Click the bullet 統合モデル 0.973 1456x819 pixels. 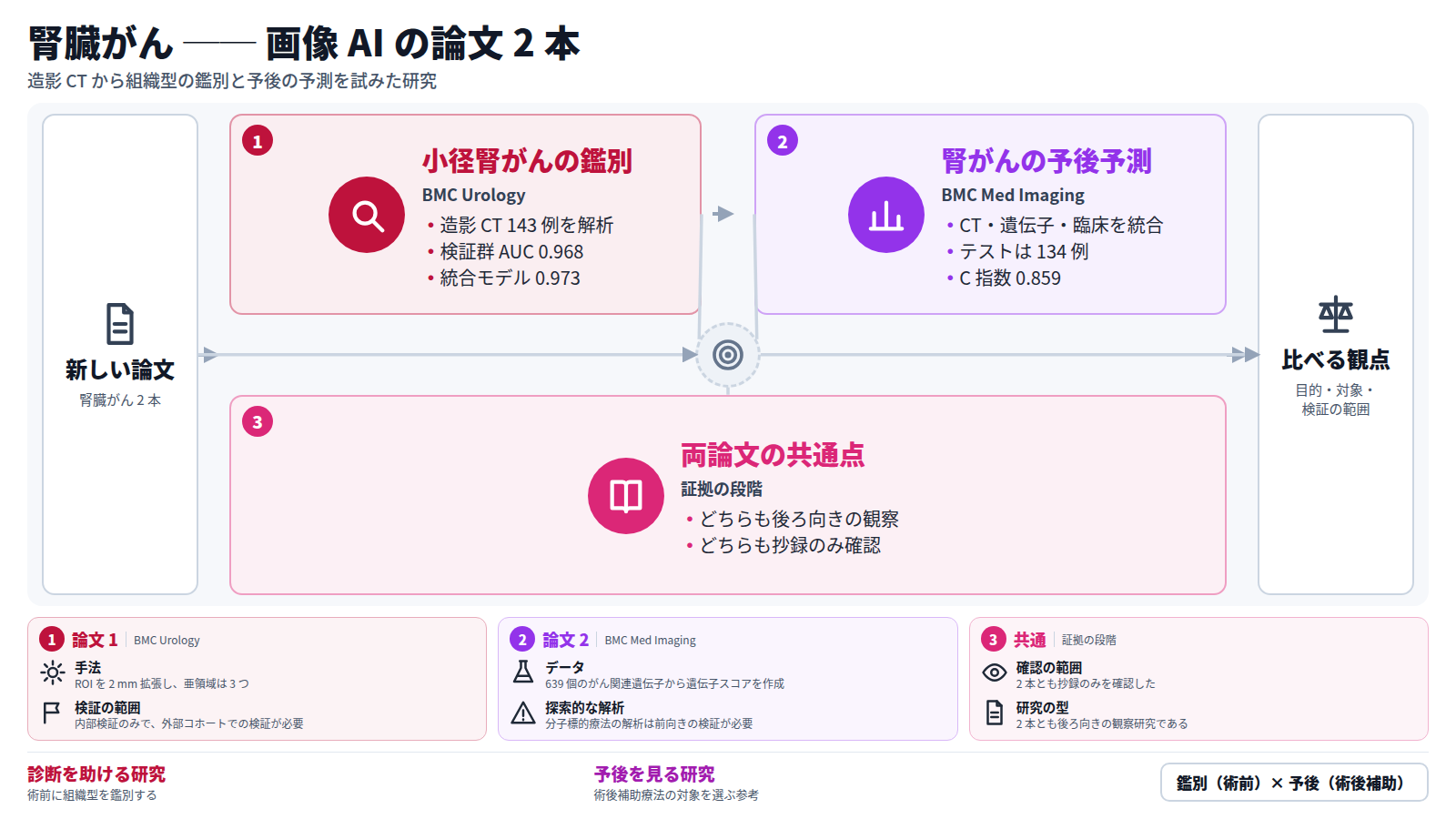(504, 278)
